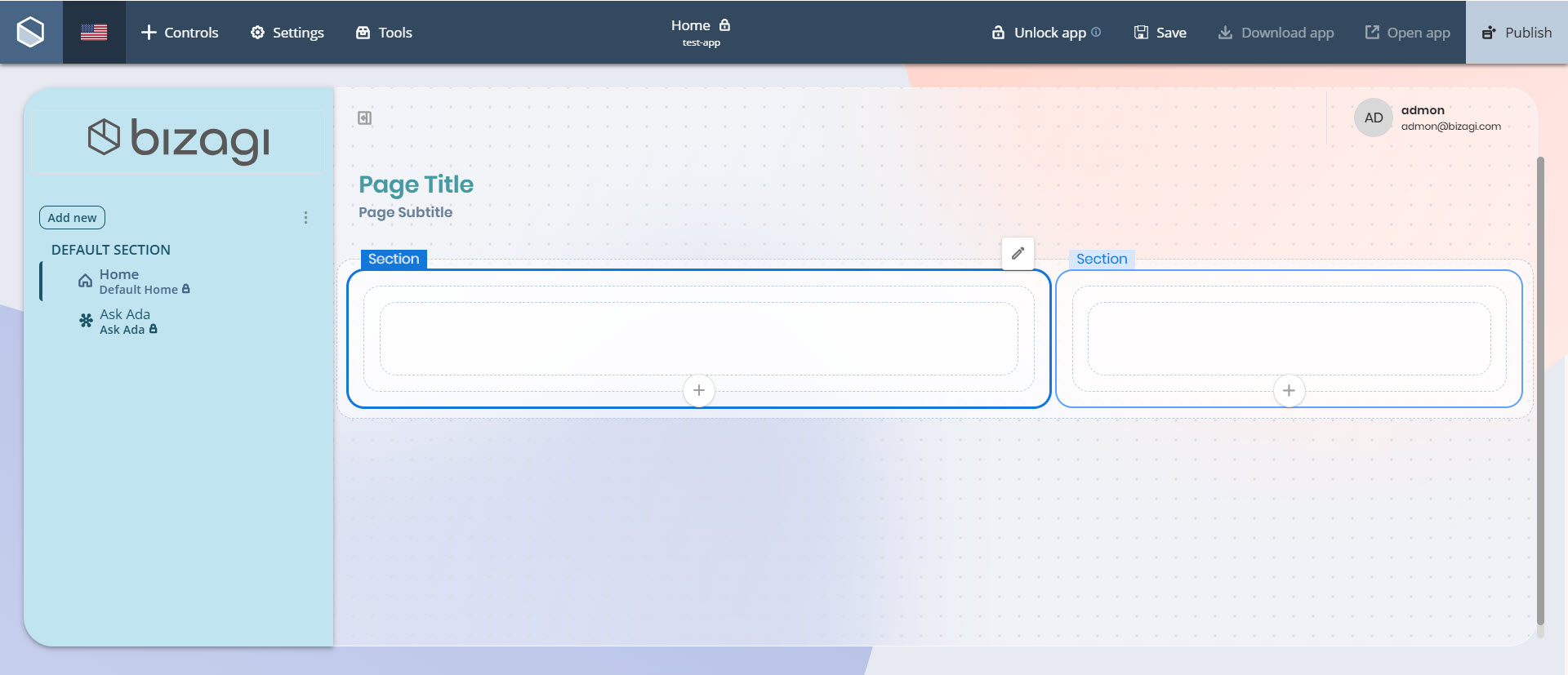
Task: Open the Controls menu
Action: tap(180, 33)
